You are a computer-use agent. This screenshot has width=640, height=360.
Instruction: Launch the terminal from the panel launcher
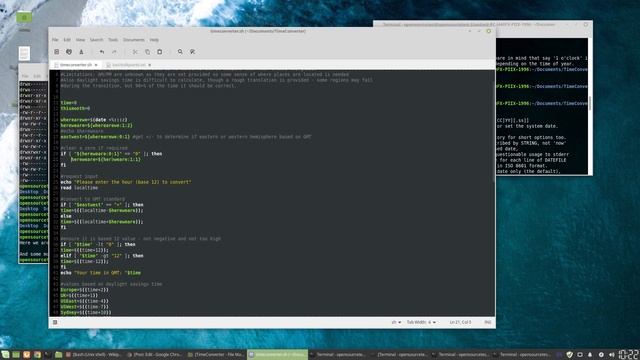pyautogui.click(x=48, y=355)
